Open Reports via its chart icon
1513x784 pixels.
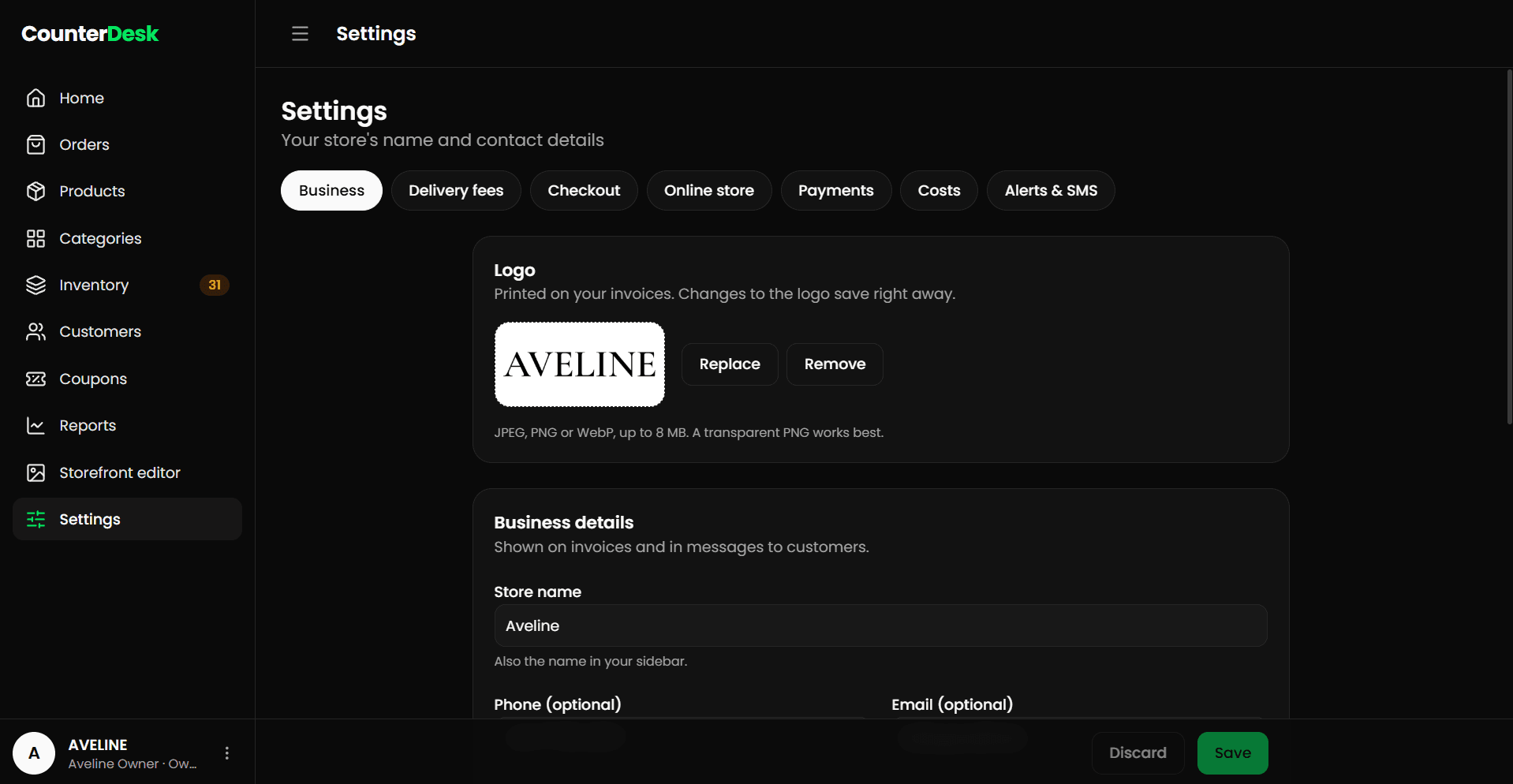click(35, 425)
